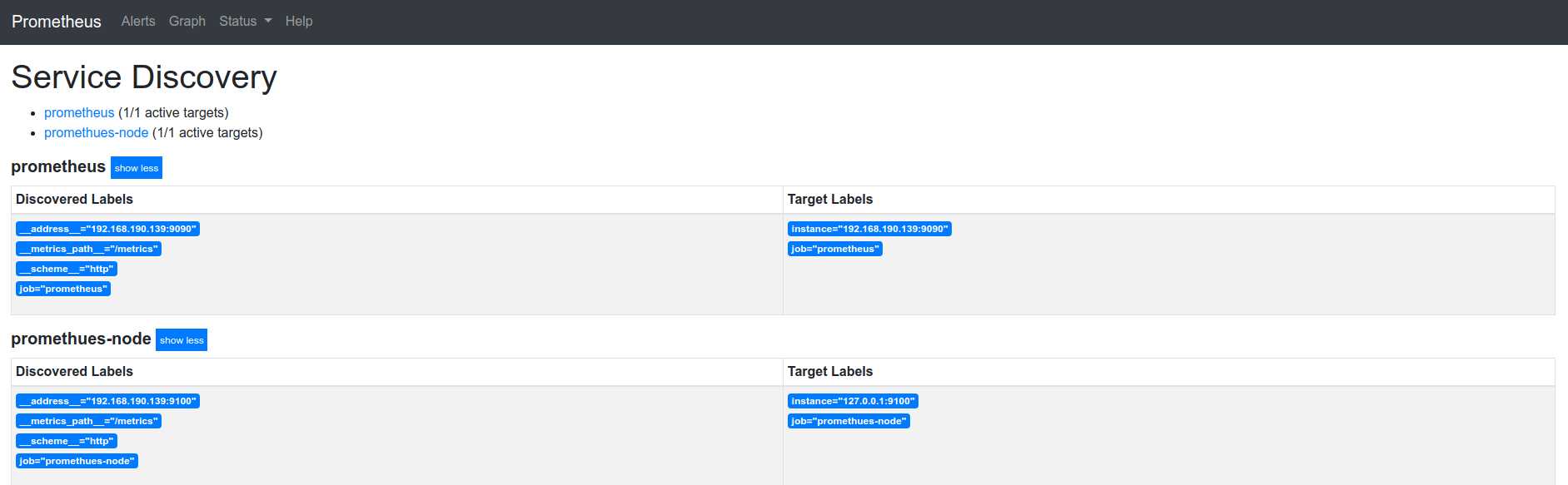
Task: Go to the Graph page
Action: click(187, 22)
